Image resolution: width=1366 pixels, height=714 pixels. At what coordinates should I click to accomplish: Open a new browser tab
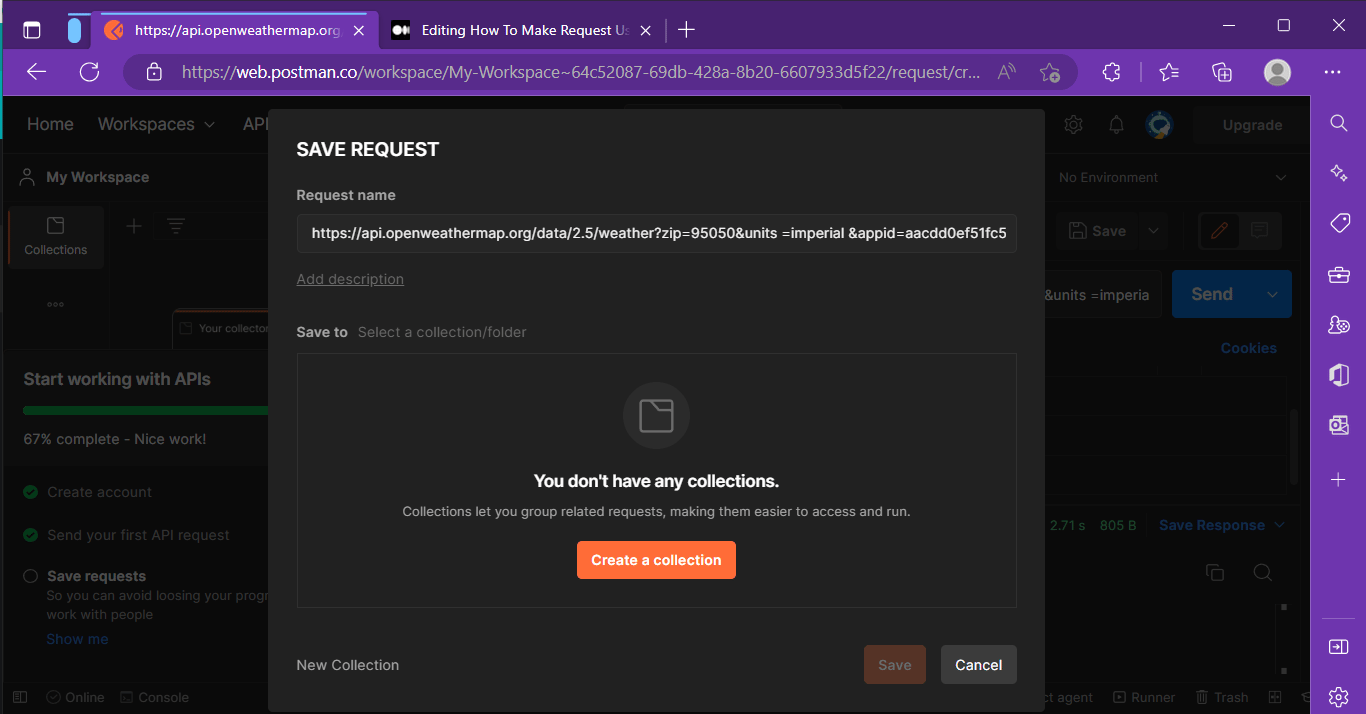686,30
